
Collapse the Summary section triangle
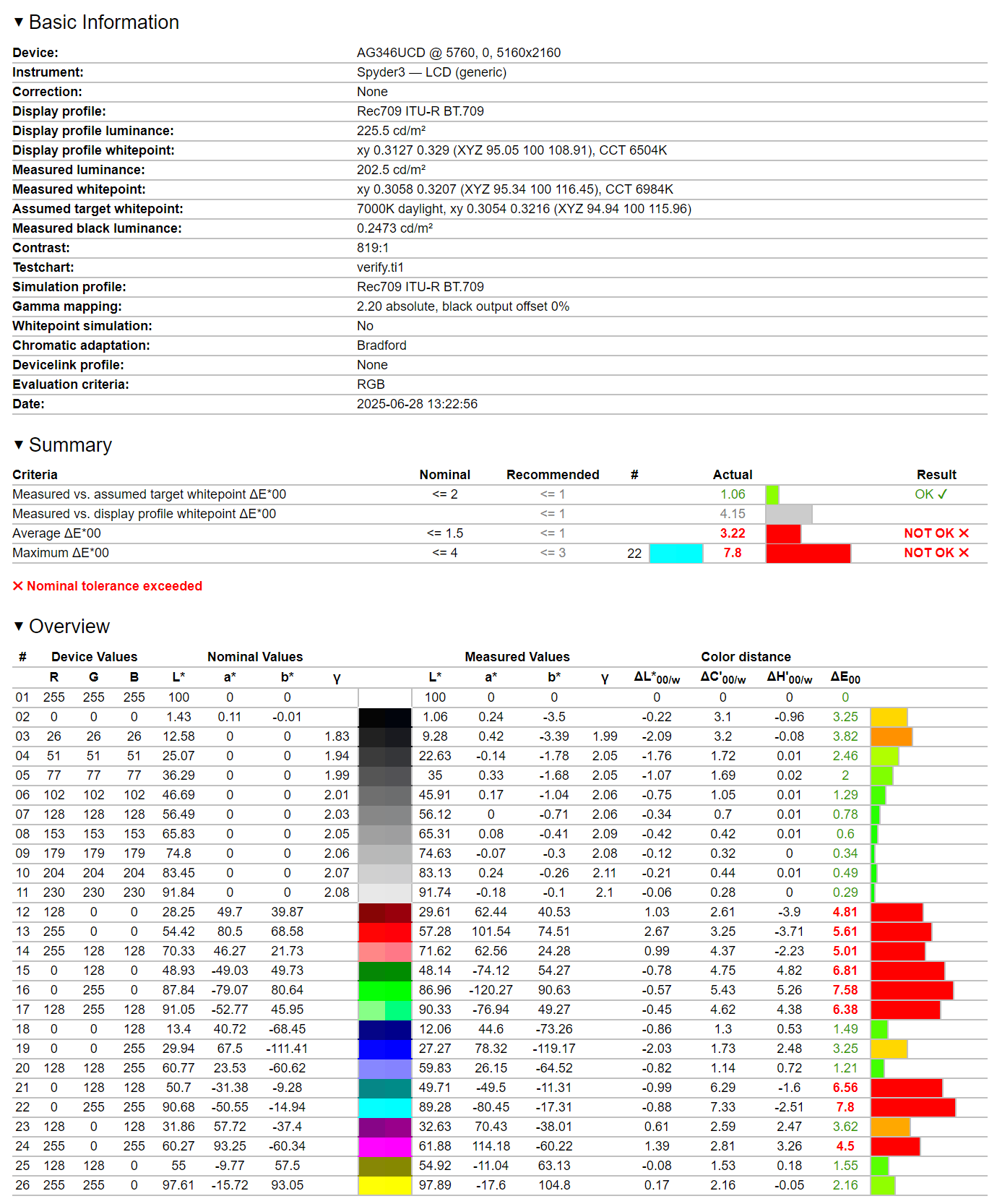19,444
